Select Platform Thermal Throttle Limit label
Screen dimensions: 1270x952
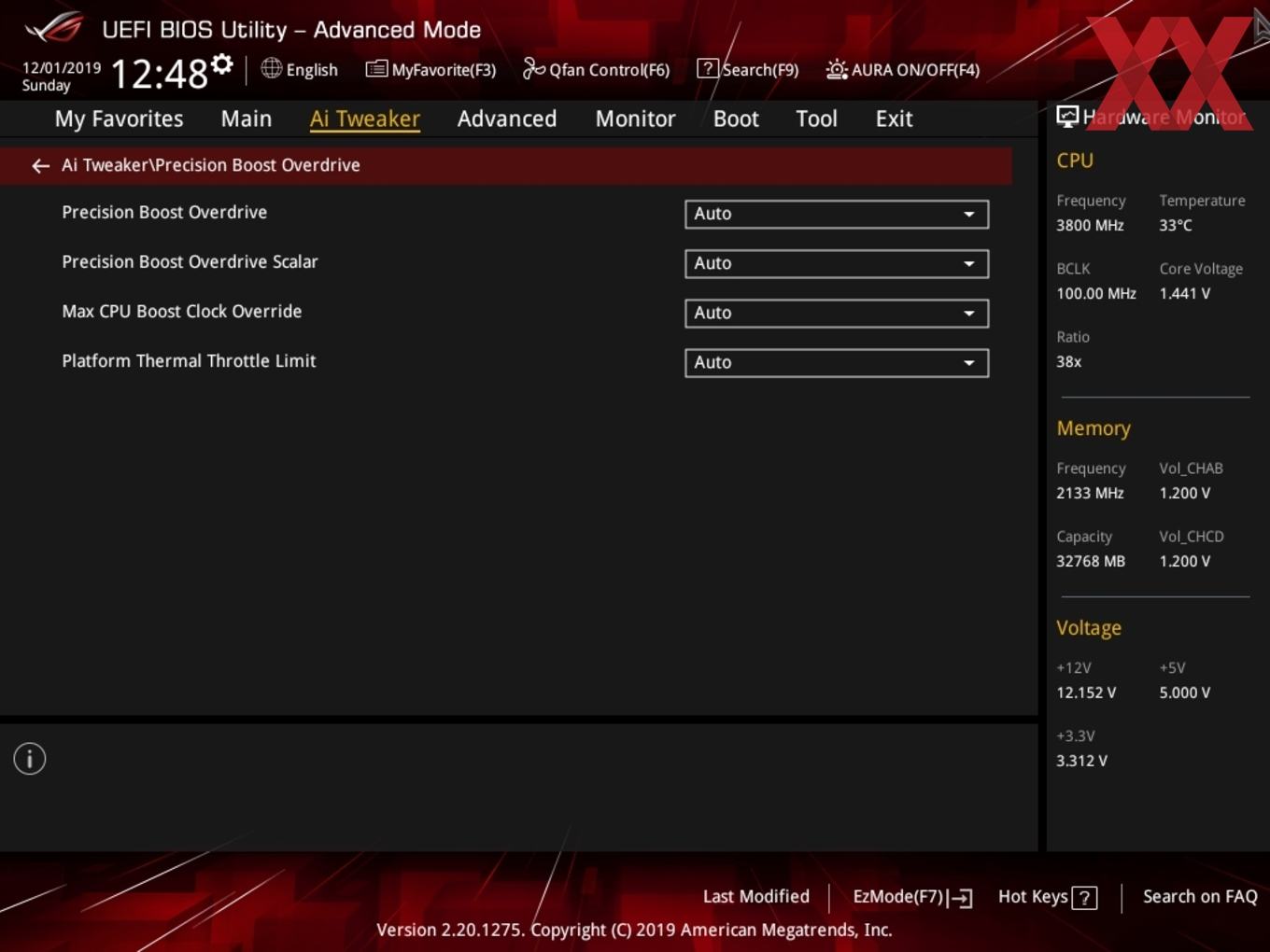pos(189,360)
